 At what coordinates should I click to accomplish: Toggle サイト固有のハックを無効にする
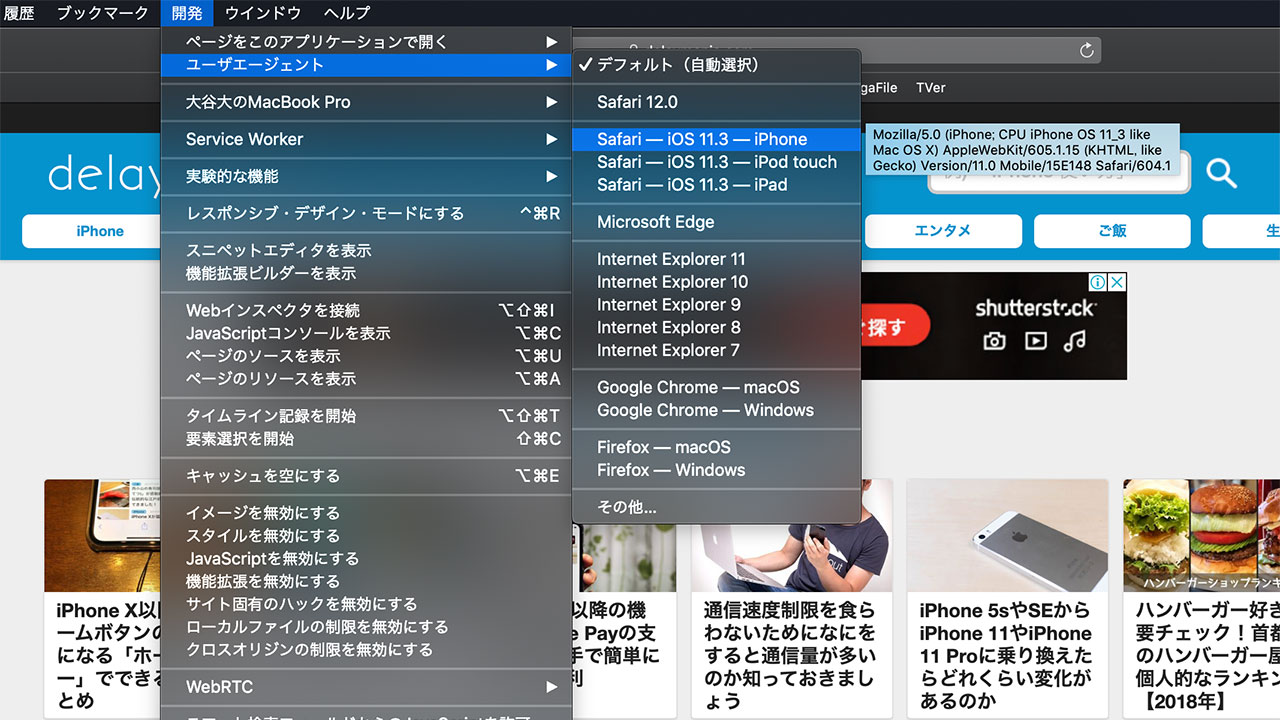pos(366,605)
